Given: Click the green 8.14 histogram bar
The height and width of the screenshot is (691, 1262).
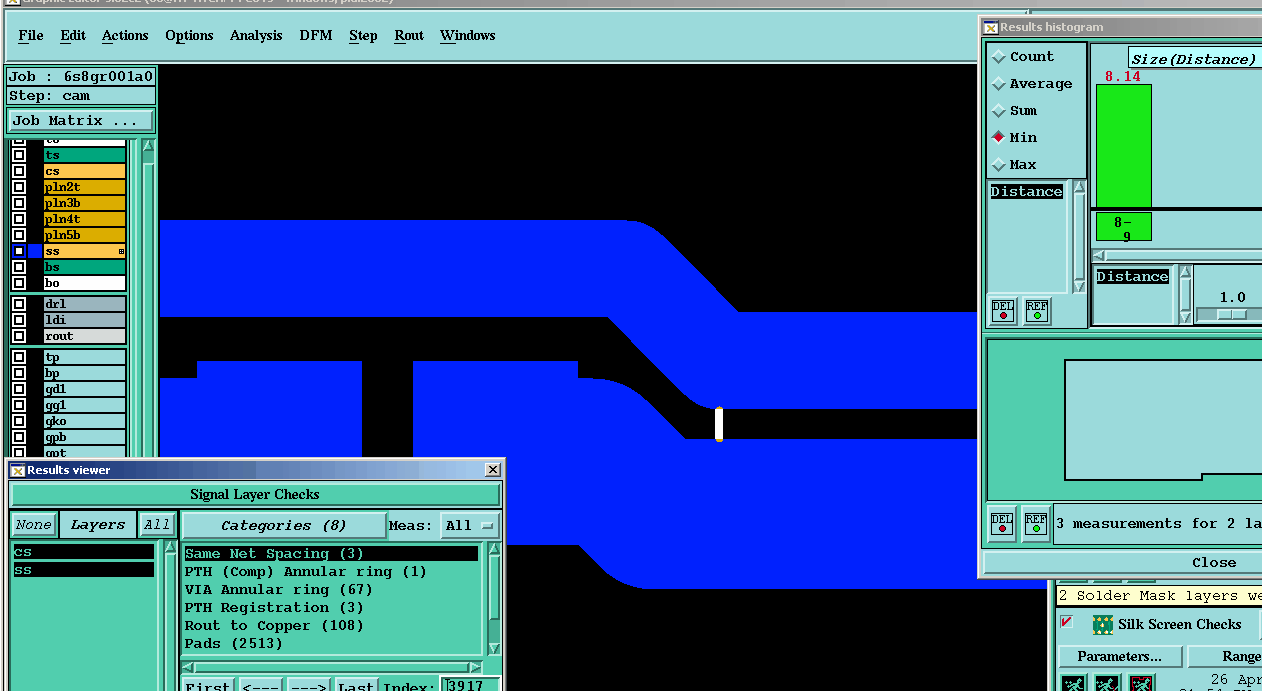Looking at the screenshot, I should pos(1124,146).
